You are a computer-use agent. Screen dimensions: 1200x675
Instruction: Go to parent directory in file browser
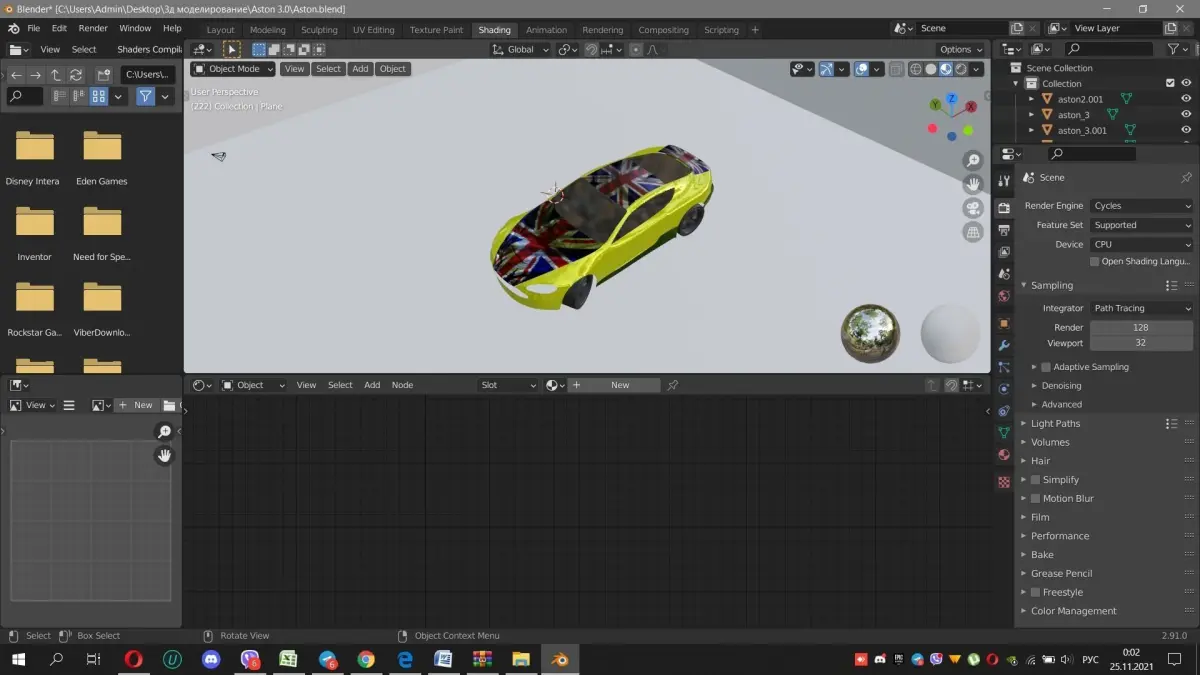55,75
